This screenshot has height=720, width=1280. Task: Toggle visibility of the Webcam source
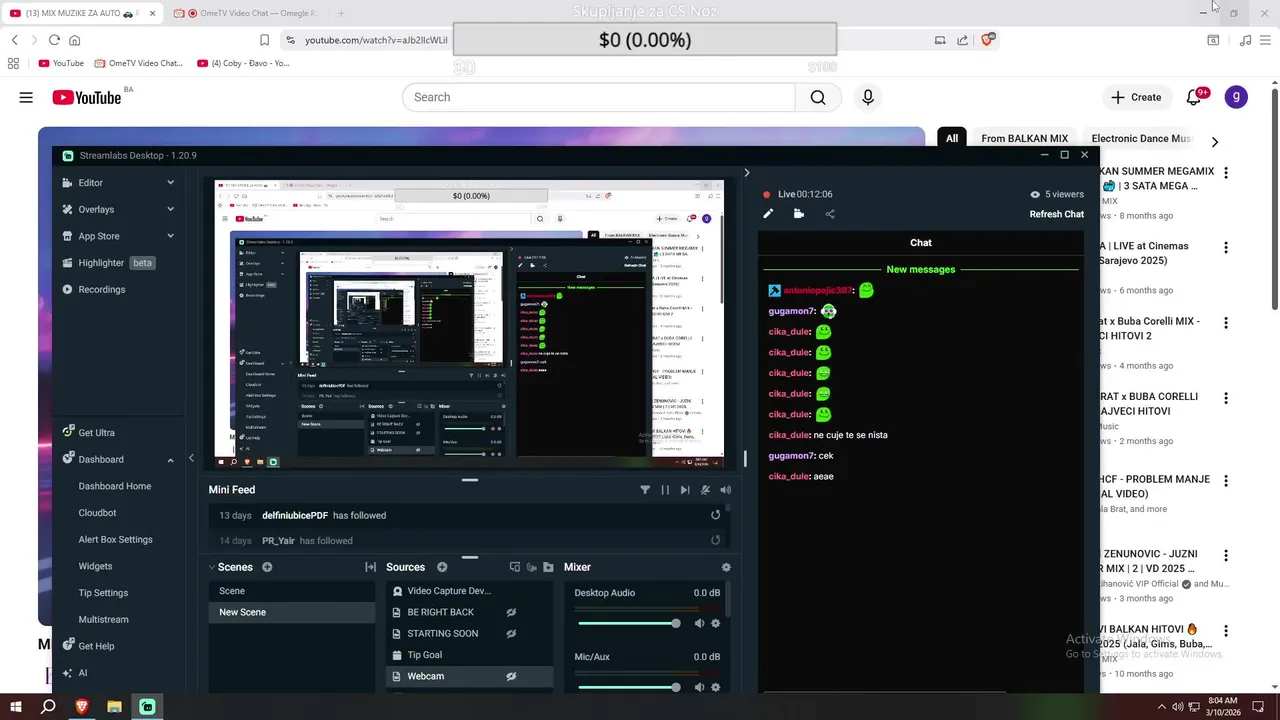coord(511,676)
